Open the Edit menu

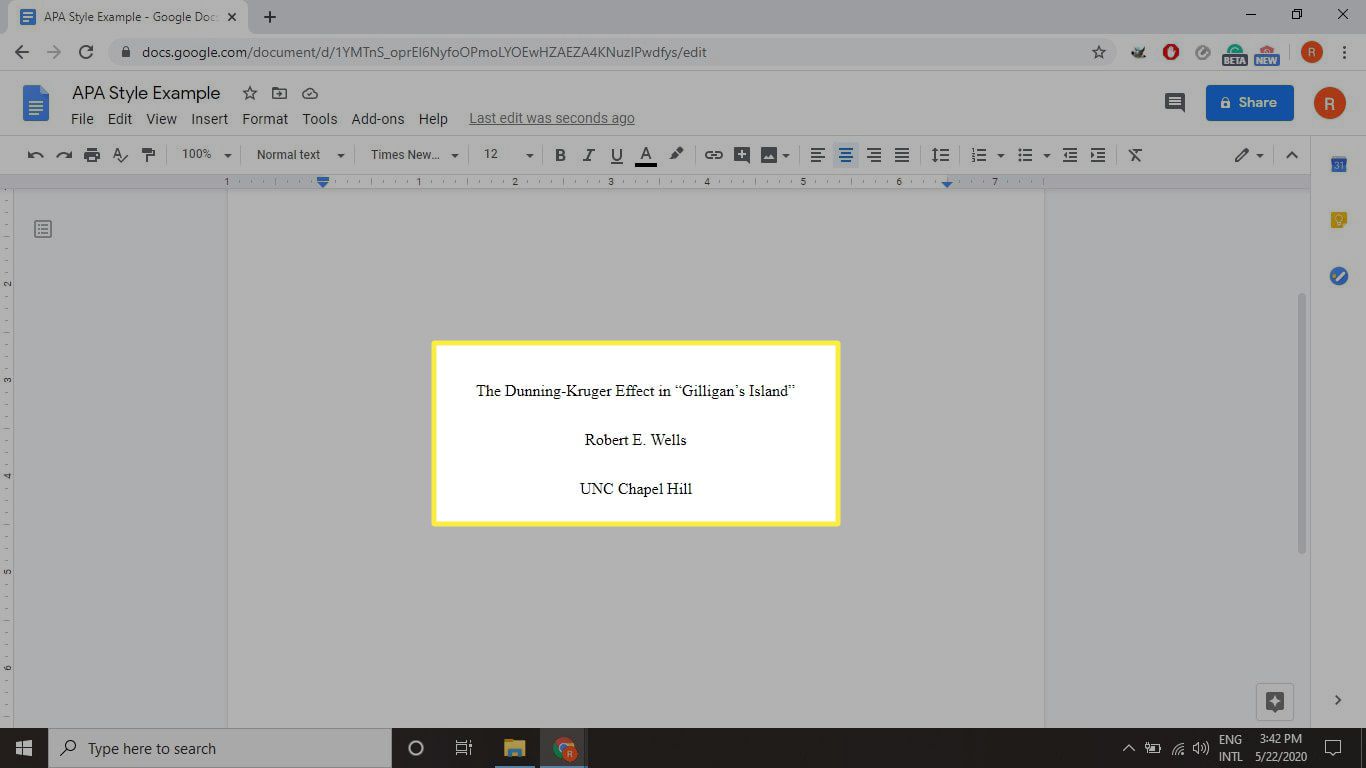coord(120,119)
